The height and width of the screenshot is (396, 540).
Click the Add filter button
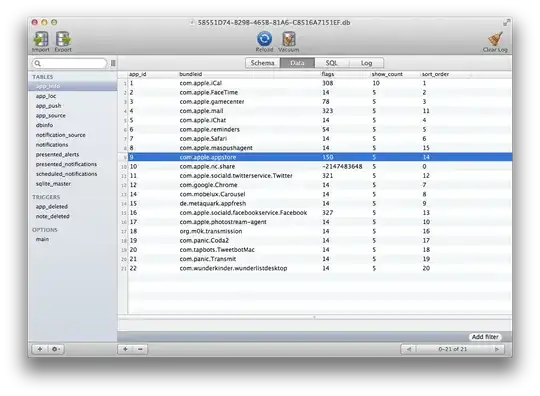pos(485,337)
